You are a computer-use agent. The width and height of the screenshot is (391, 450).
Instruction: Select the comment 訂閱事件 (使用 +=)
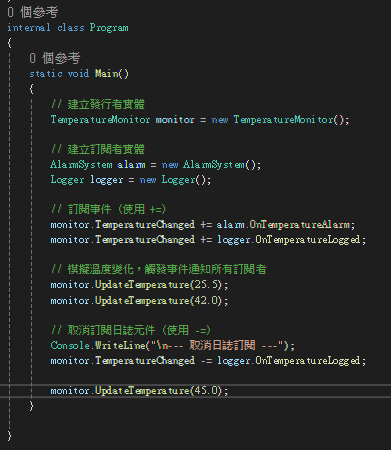click(108, 209)
